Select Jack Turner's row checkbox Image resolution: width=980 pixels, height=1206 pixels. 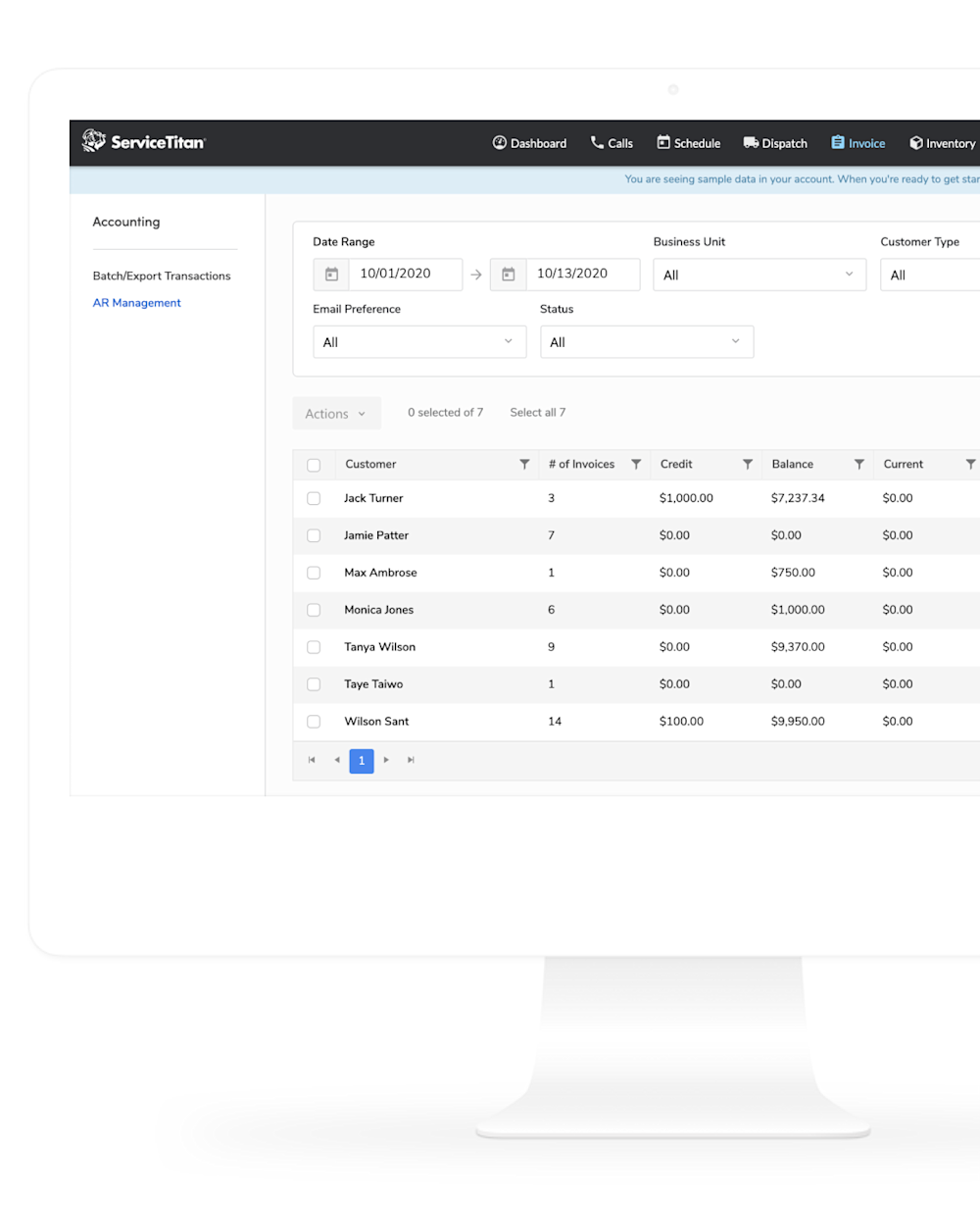coord(314,498)
